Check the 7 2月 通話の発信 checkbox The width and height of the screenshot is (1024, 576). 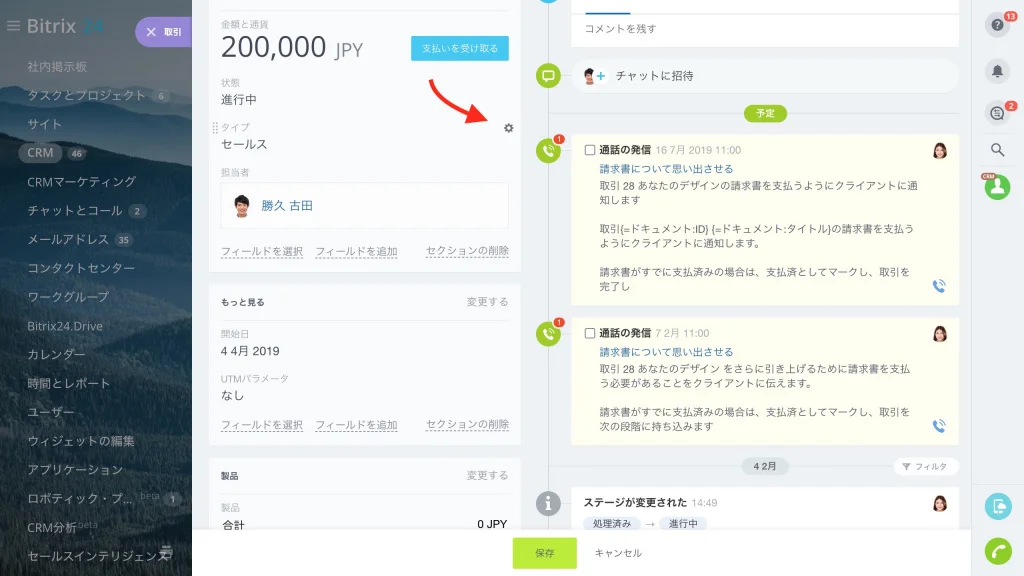click(x=590, y=333)
